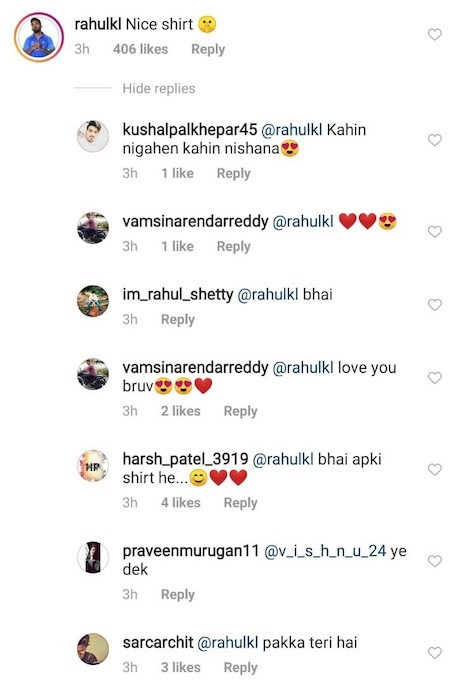Like vamsinarendarreddy's hearts emoji reply
Image resolution: width=467 pixels, height=689 pixels.
pyautogui.click(x=434, y=232)
